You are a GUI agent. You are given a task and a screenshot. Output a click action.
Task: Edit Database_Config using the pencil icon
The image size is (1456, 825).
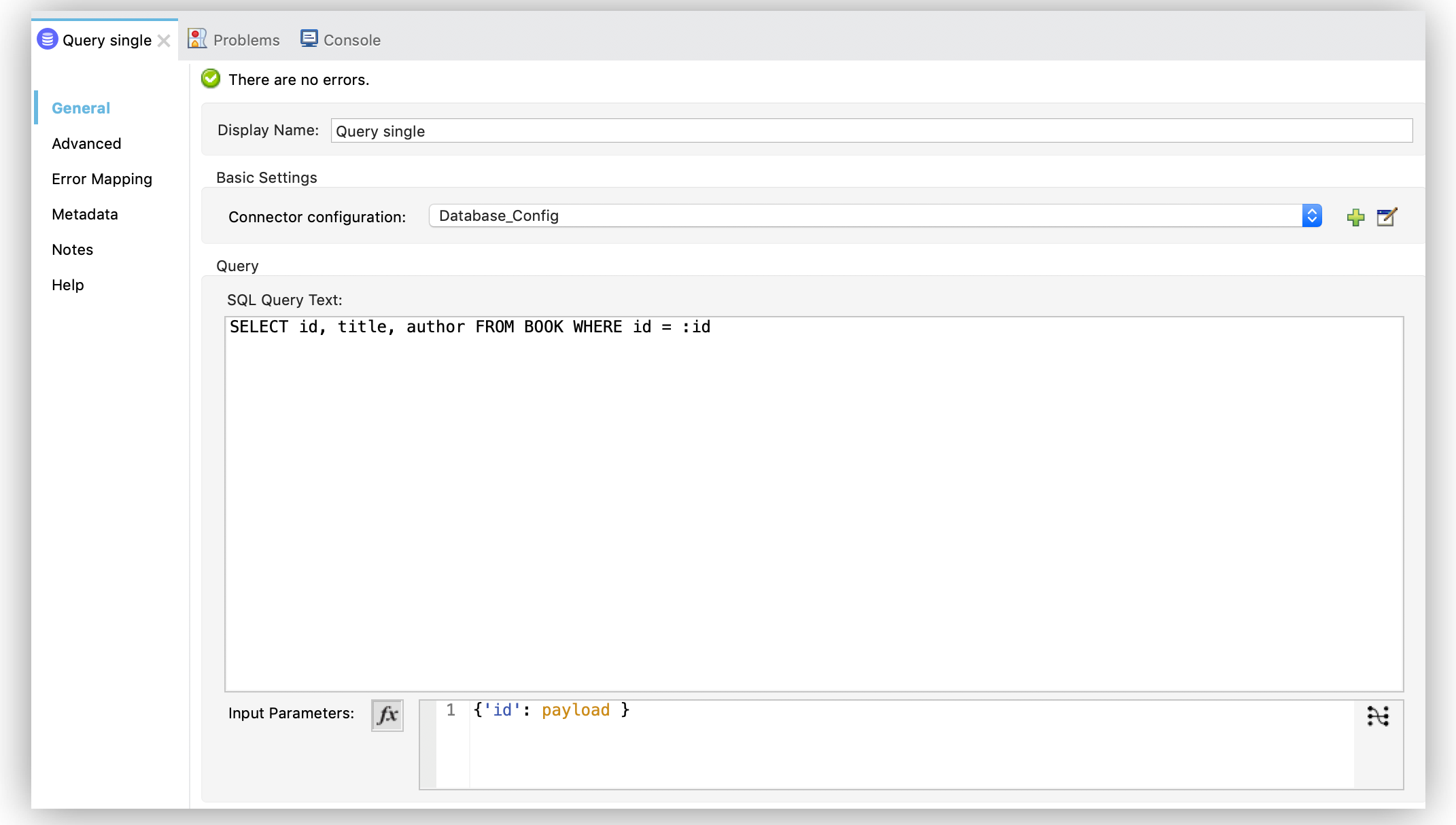1387,217
